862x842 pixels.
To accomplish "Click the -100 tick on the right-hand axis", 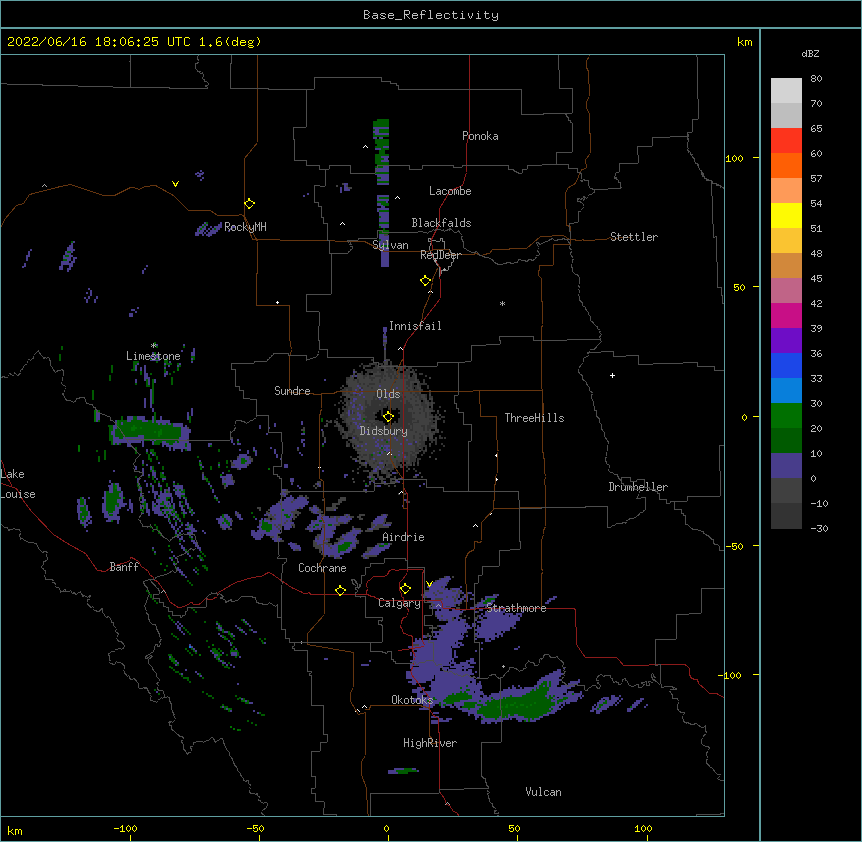I will coord(731,675).
